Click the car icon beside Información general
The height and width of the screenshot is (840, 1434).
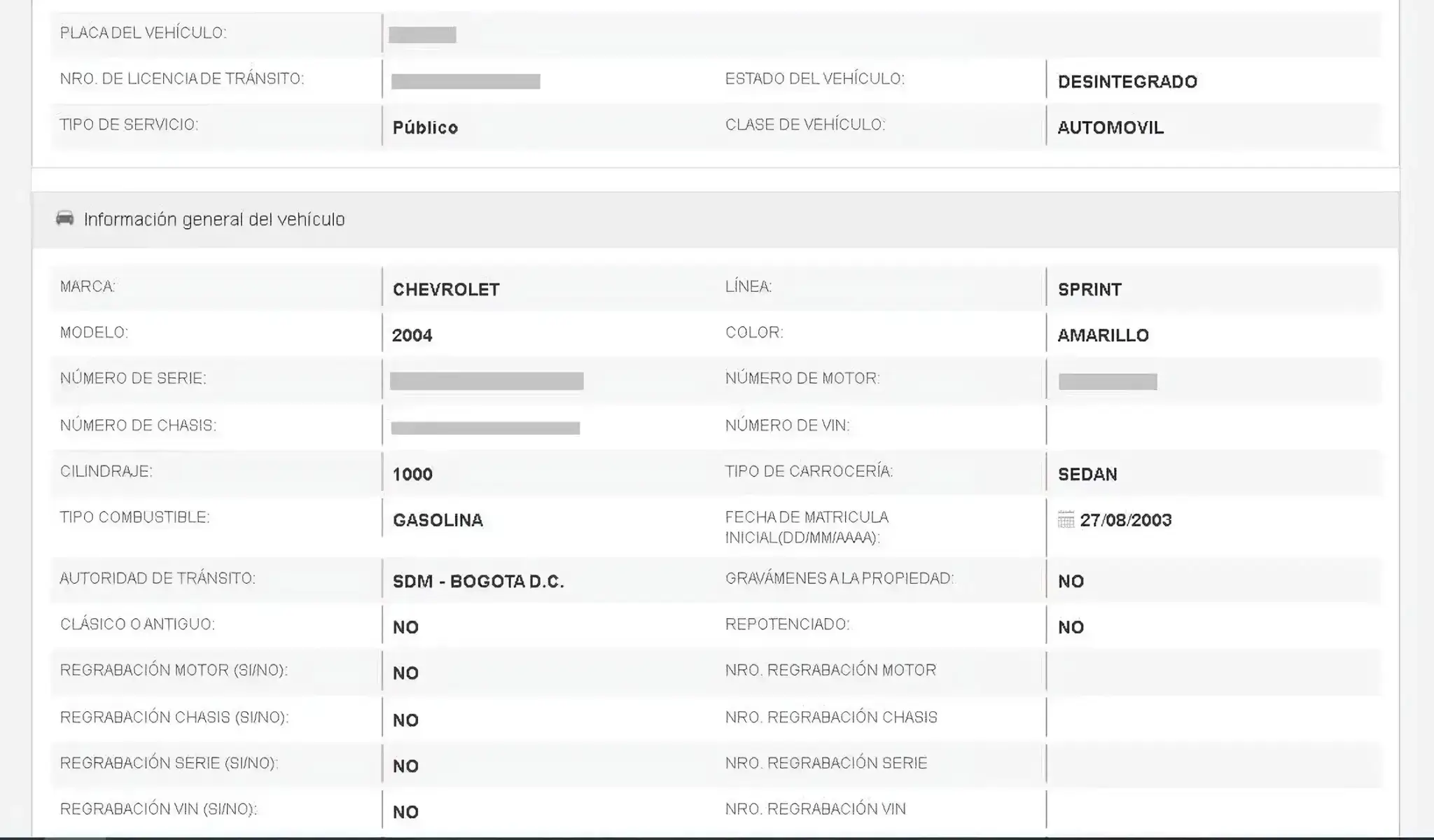coord(65,218)
